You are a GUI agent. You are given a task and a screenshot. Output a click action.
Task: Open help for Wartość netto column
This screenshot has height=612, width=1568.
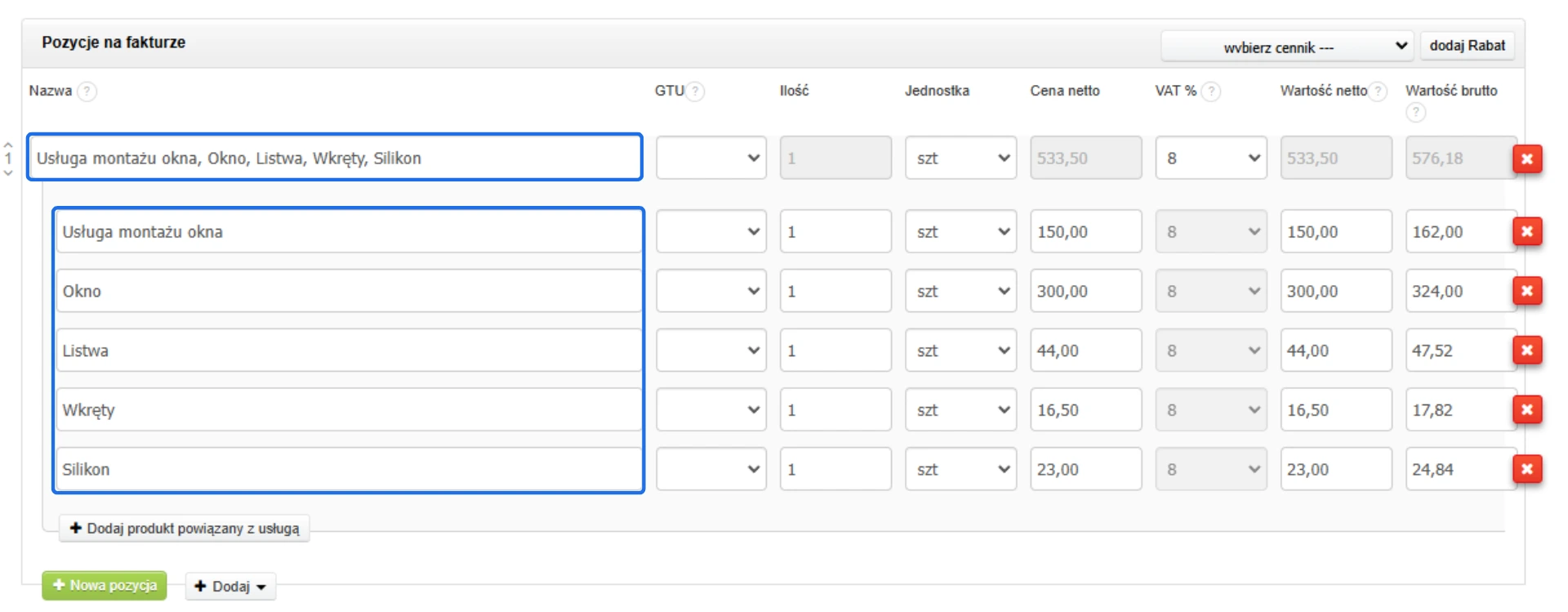1379,91
